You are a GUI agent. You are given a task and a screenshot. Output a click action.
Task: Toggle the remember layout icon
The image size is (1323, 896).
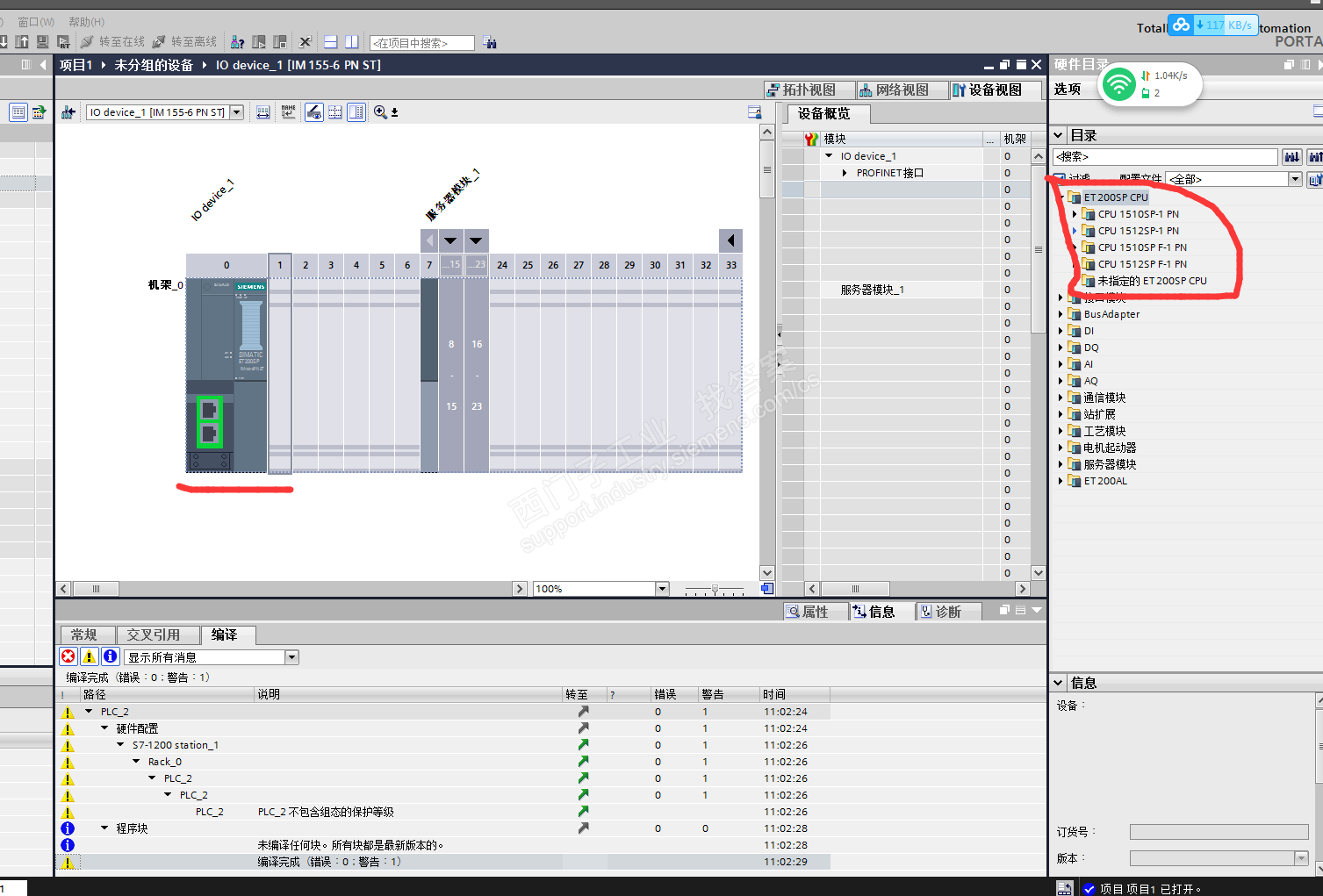click(x=356, y=112)
